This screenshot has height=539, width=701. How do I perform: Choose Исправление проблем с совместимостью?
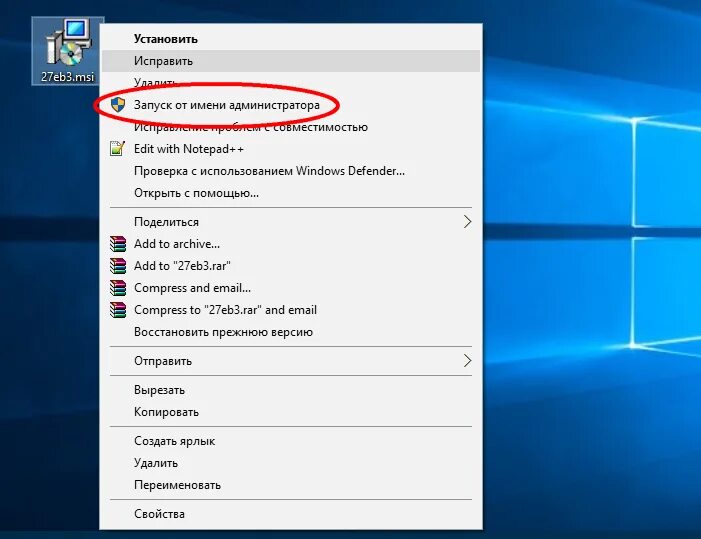pyautogui.click(x=291, y=127)
